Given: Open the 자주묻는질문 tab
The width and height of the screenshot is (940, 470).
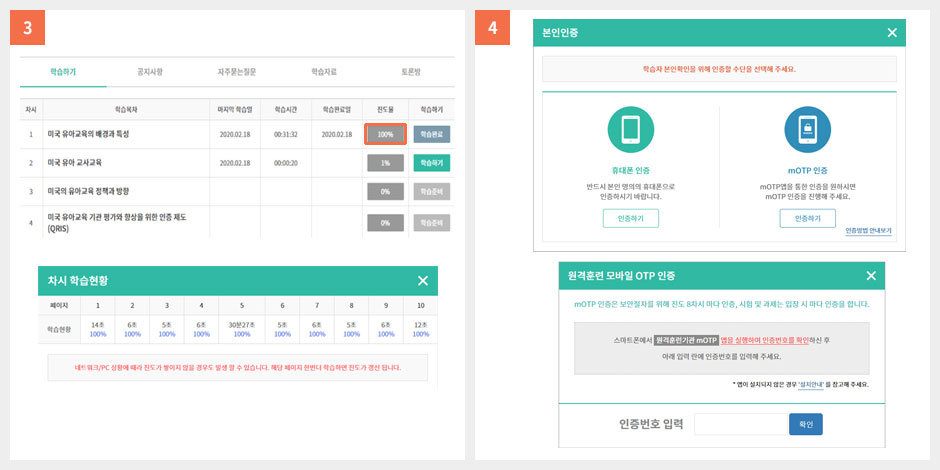Looking at the screenshot, I should [236, 72].
